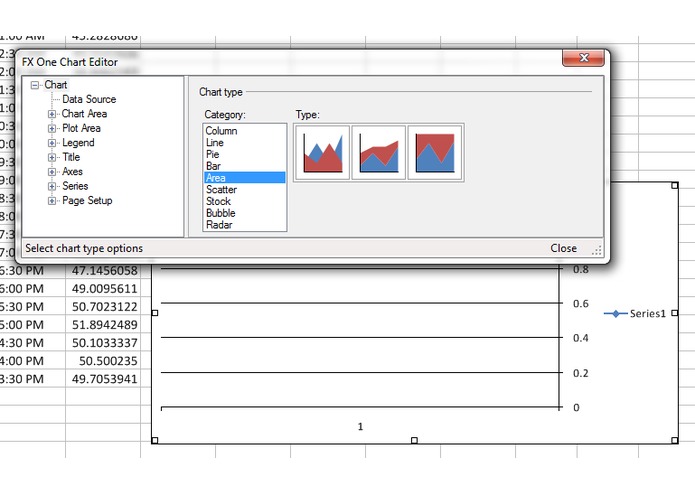The width and height of the screenshot is (695, 494).
Task: Select the Chart Area tree item
Action: pos(84,114)
